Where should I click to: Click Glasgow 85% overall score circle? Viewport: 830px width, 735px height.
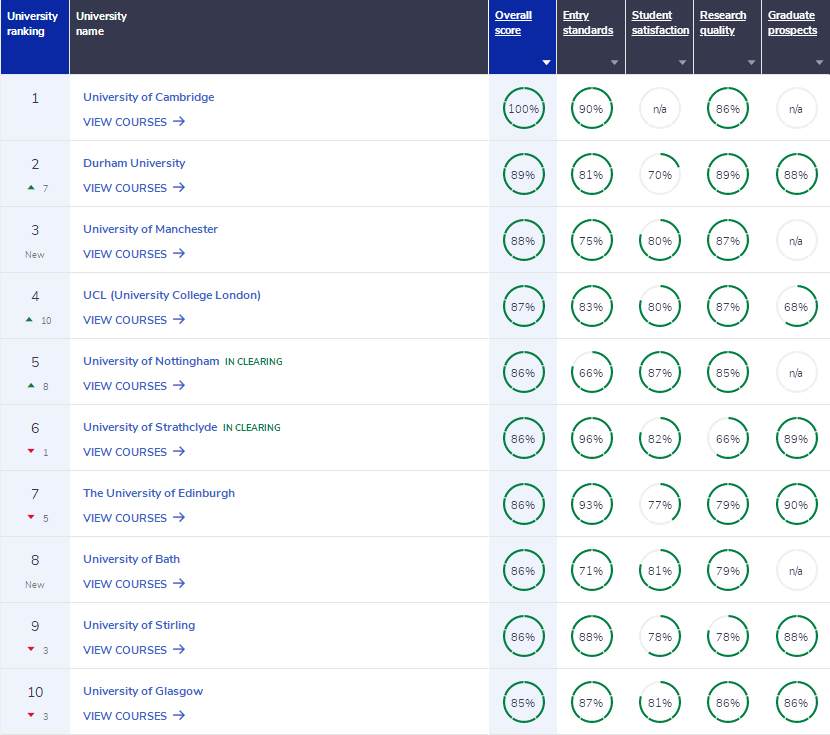pos(523,703)
